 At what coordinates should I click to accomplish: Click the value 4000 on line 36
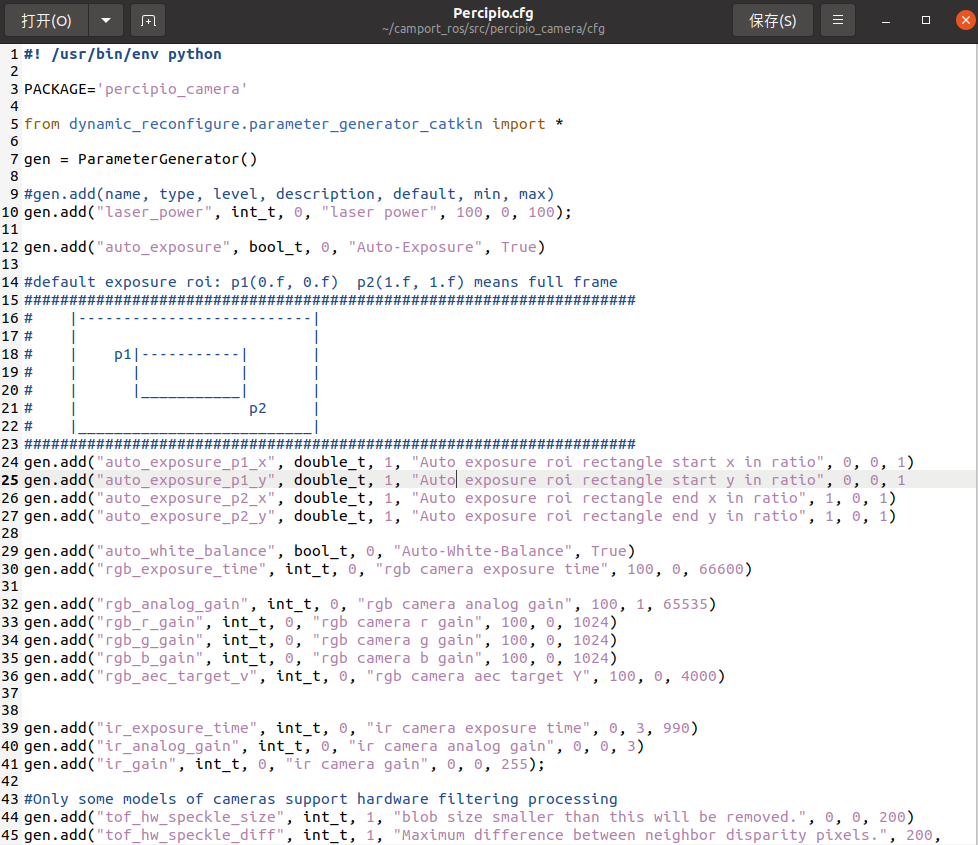pos(699,677)
